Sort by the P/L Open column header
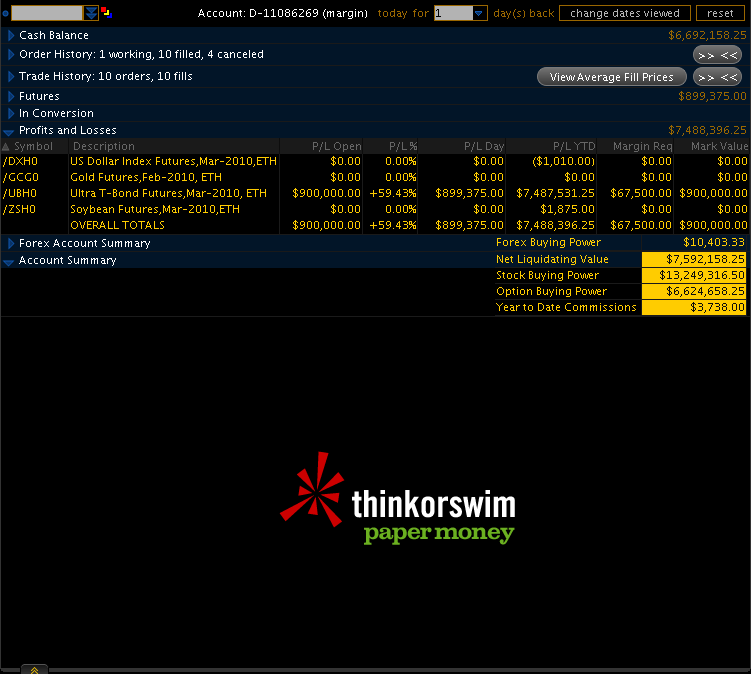The height and width of the screenshot is (674, 751). pos(321,146)
